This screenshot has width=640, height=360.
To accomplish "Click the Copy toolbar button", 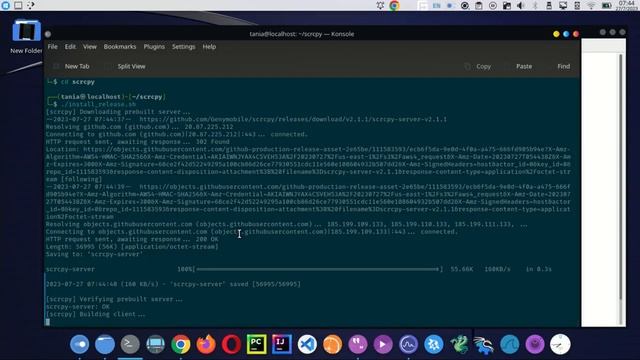I will click(478, 66).
